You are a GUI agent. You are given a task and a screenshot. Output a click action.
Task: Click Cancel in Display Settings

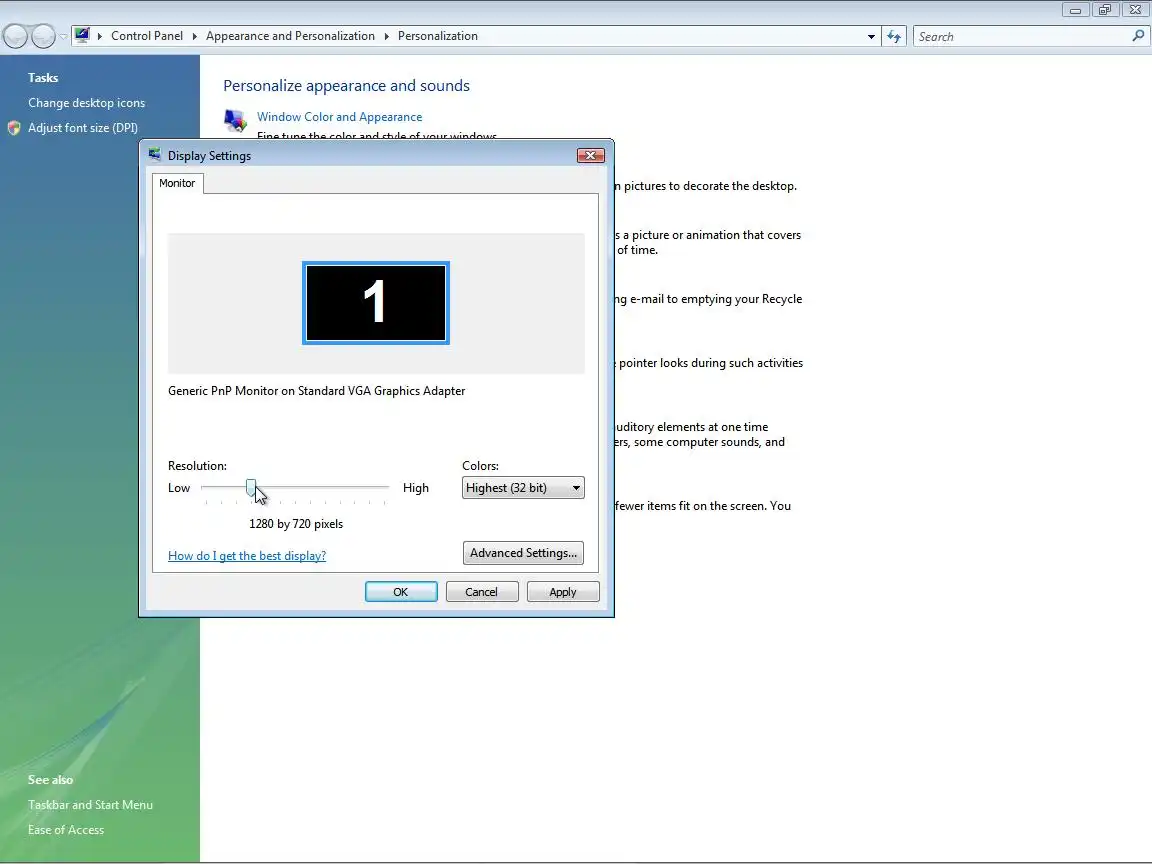(x=482, y=591)
